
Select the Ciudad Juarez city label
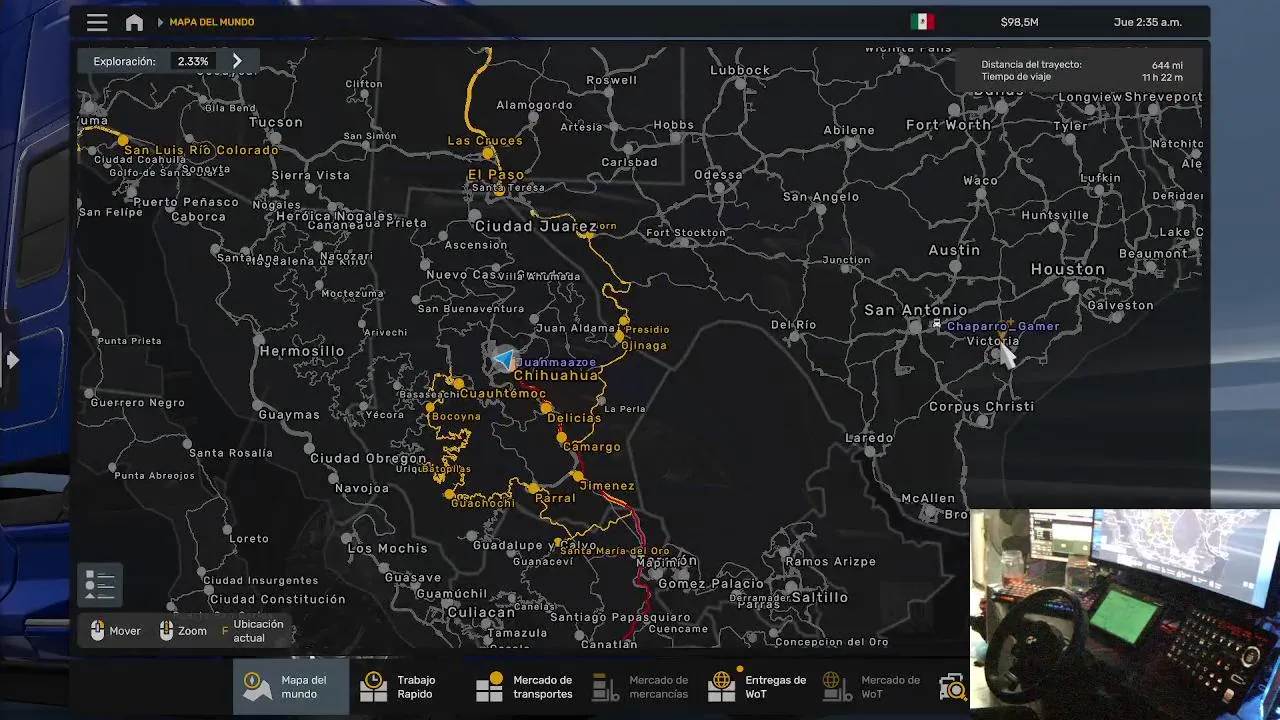tap(535, 226)
